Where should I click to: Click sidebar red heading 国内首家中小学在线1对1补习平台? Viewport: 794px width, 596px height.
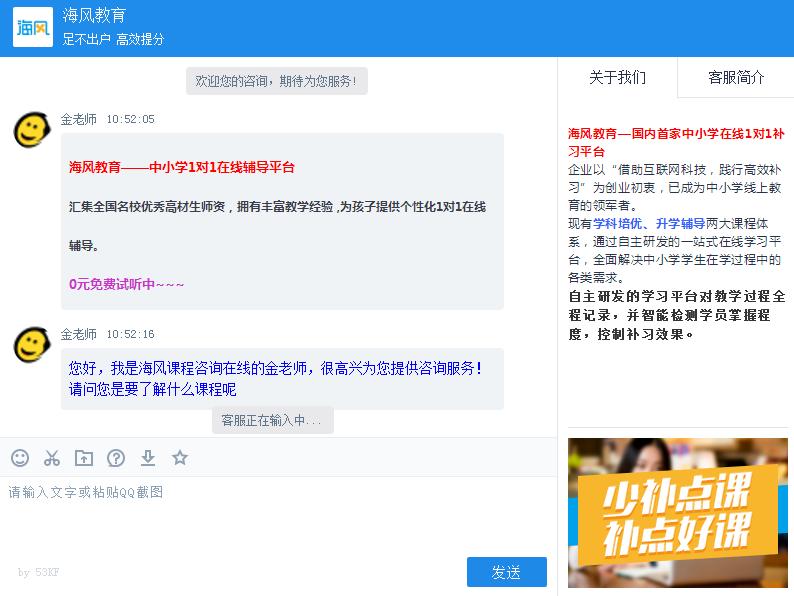click(676, 142)
